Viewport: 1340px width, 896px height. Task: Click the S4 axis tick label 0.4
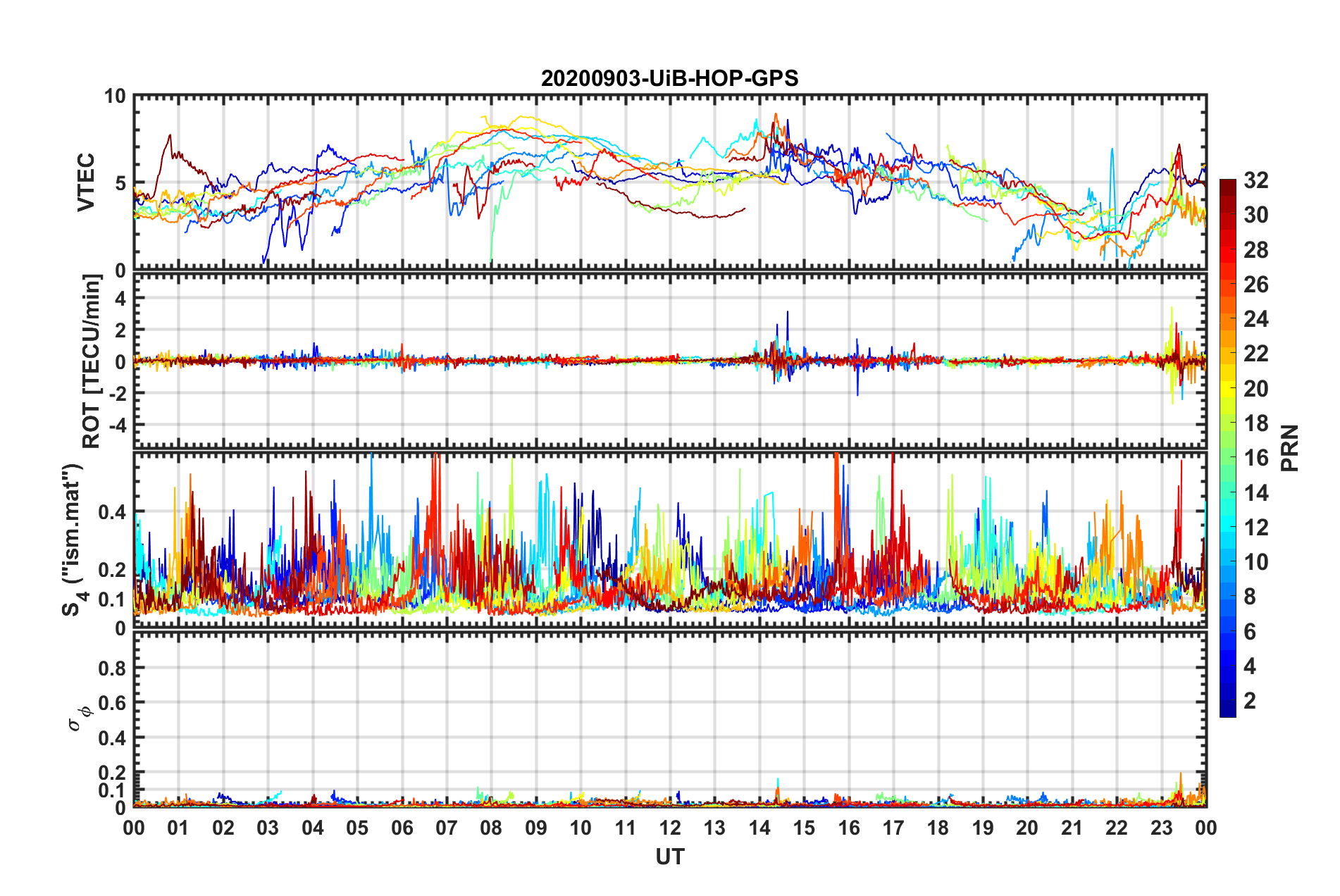point(112,512)
